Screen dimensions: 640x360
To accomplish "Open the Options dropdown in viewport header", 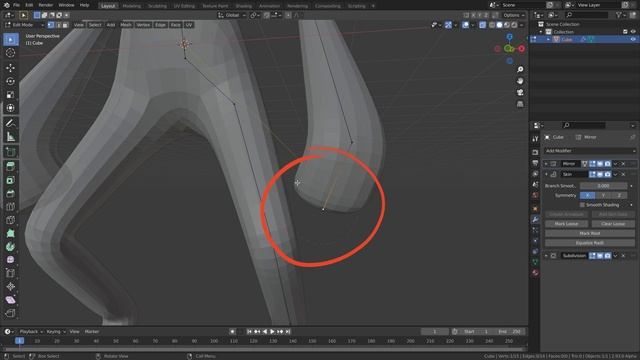I will point(513,15).
